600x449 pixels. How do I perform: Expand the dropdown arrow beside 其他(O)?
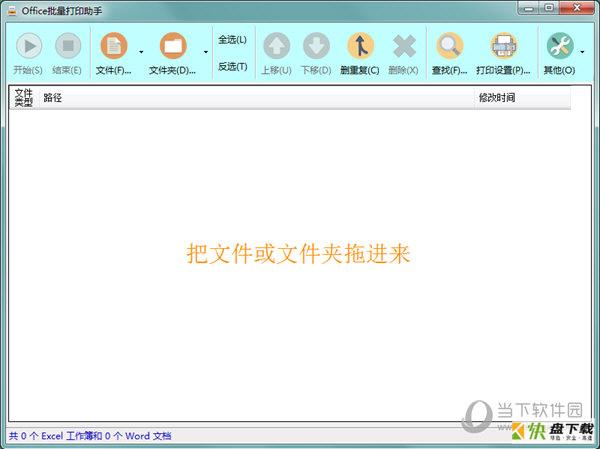pyautogui.click(x=582, y=52)
